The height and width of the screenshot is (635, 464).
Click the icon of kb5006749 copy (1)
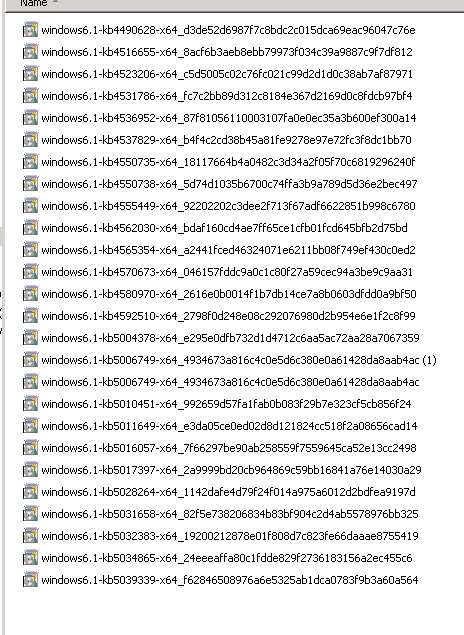pyautogui.click(x=30, y=360)
